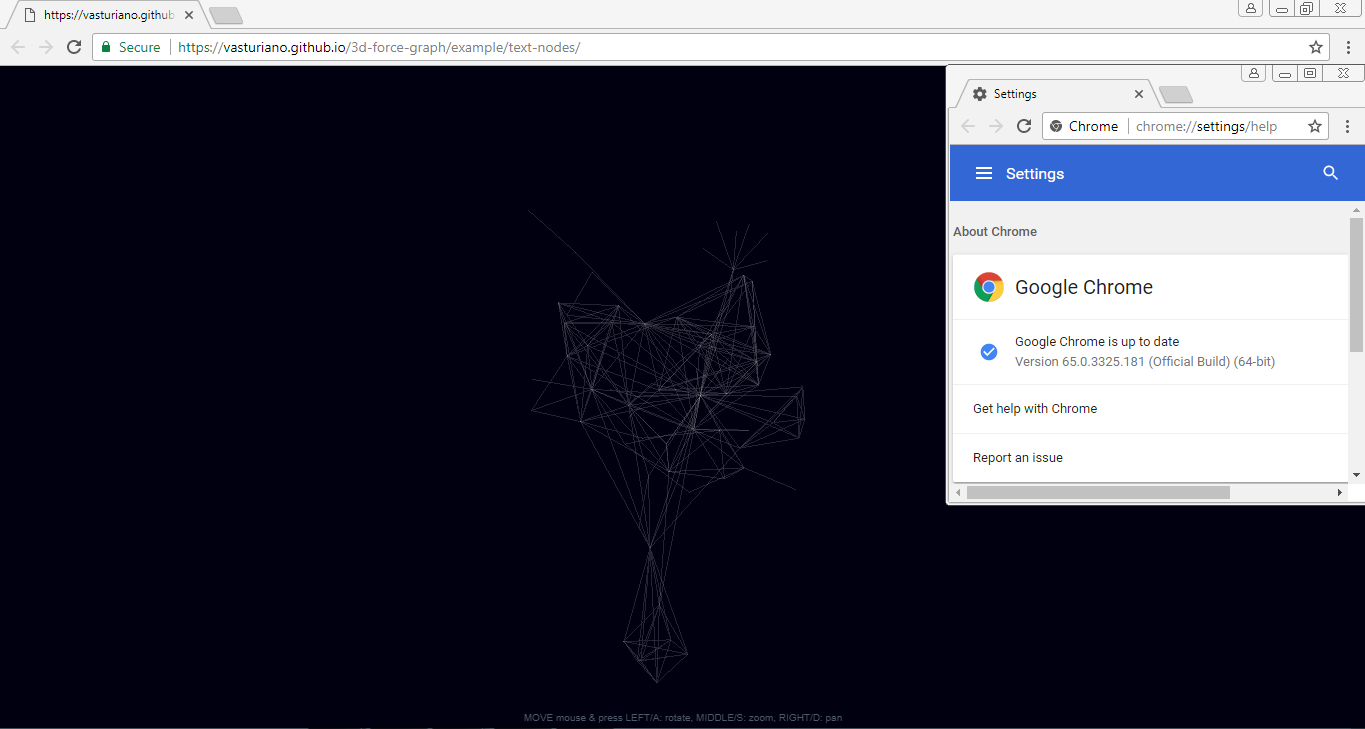Click Report an issue

[x=1017, y=457]
